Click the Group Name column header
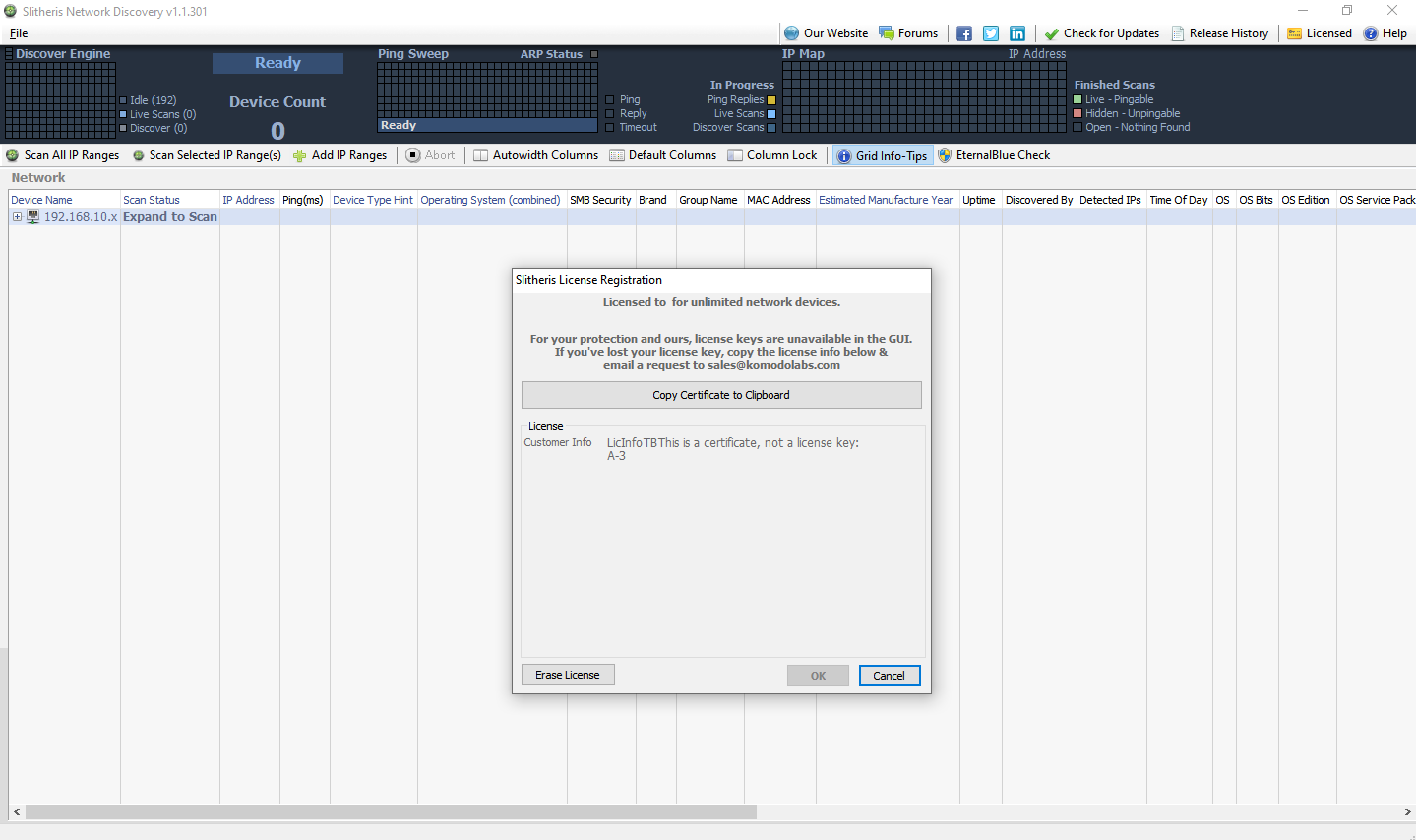The height and width of the screenshot is (840, 1416). click(x=709, y=200)
